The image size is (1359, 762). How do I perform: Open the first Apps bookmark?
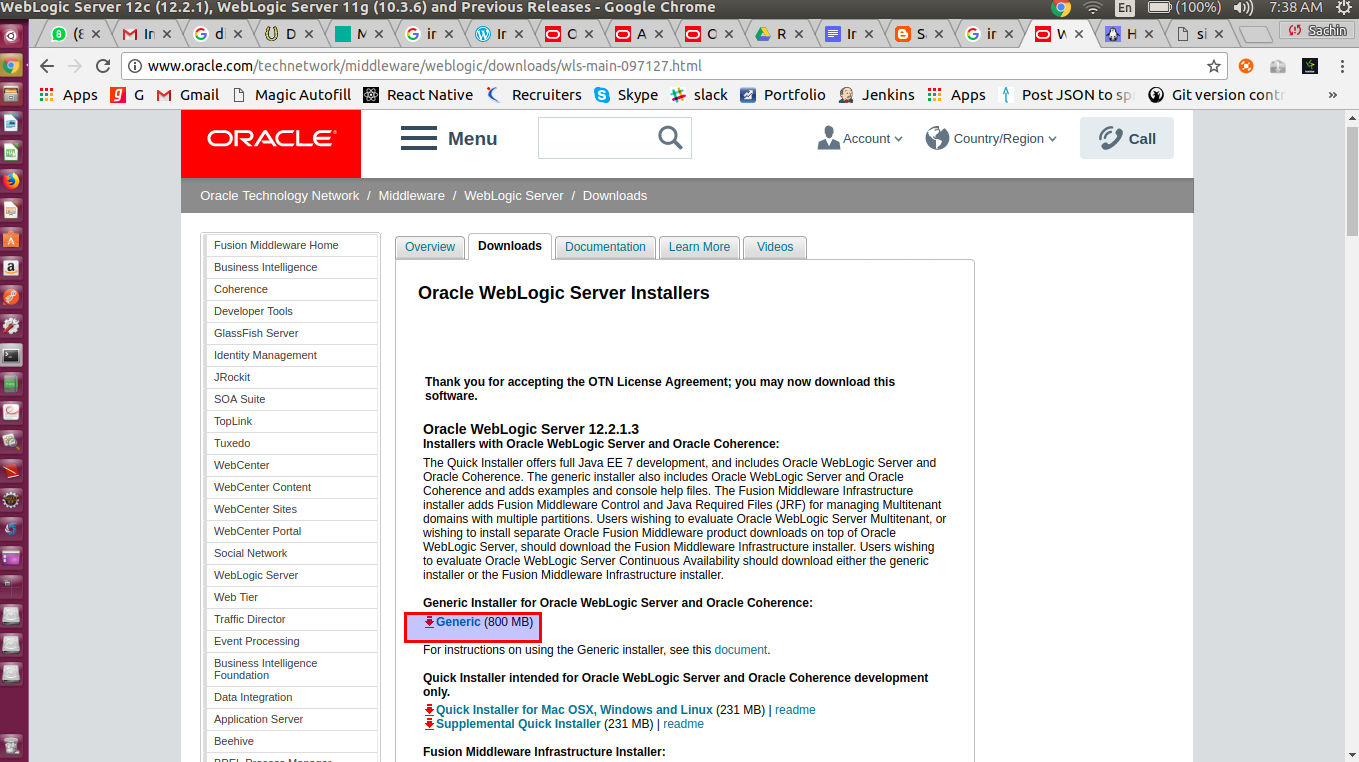click(69, 95)
